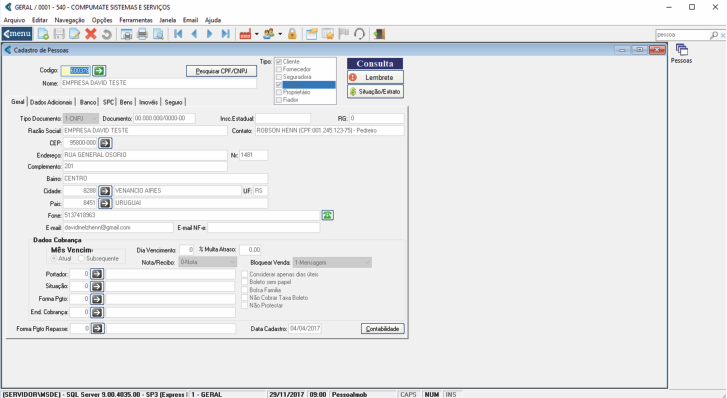The height and width of the screenshot is (398, 727).
Task: Select the Atual month radio button
Action: point(54,258)
